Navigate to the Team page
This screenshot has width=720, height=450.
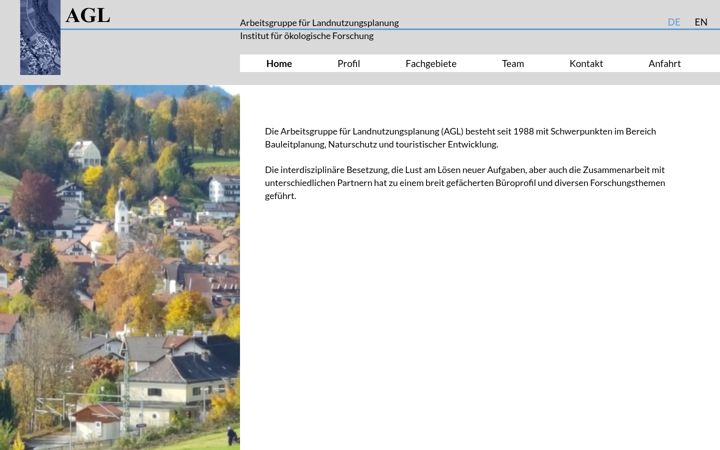[513, 63]
